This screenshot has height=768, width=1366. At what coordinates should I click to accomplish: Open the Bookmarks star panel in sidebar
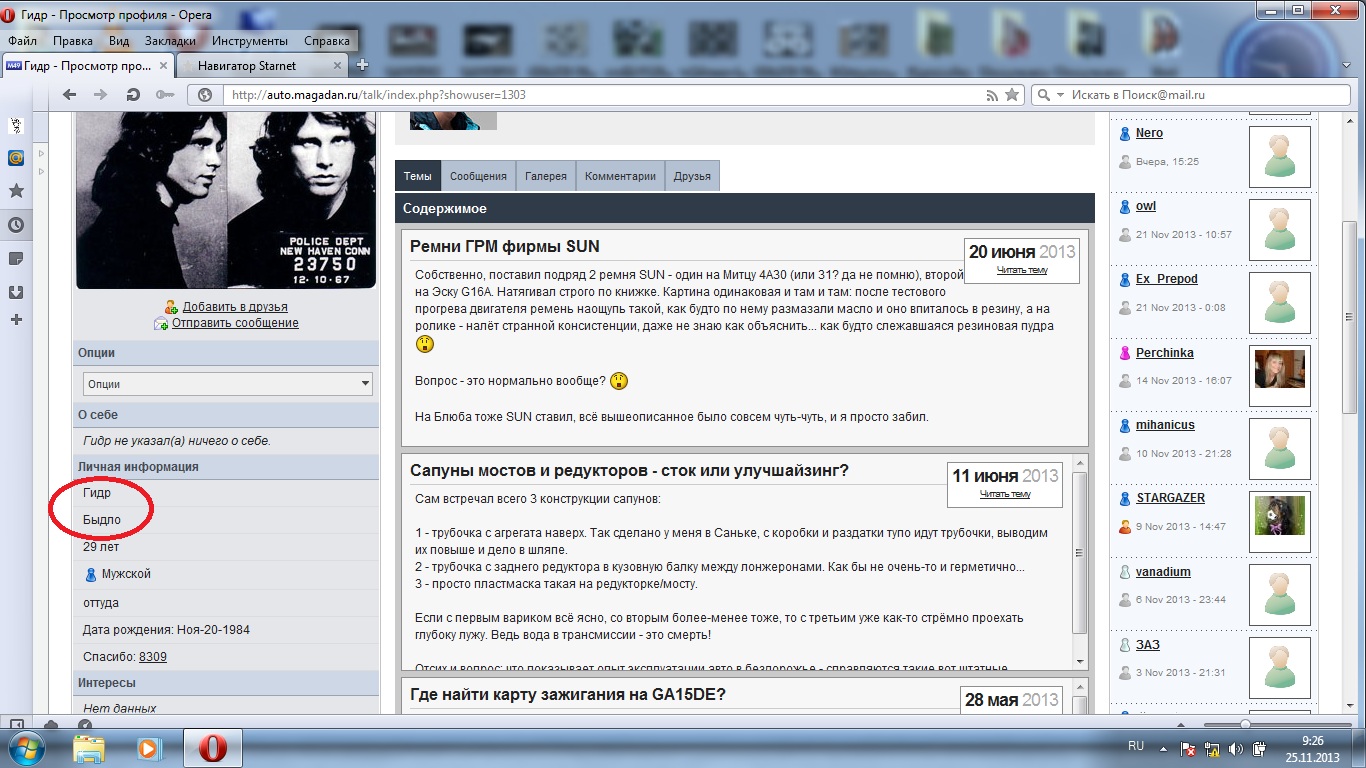(16, 191)
